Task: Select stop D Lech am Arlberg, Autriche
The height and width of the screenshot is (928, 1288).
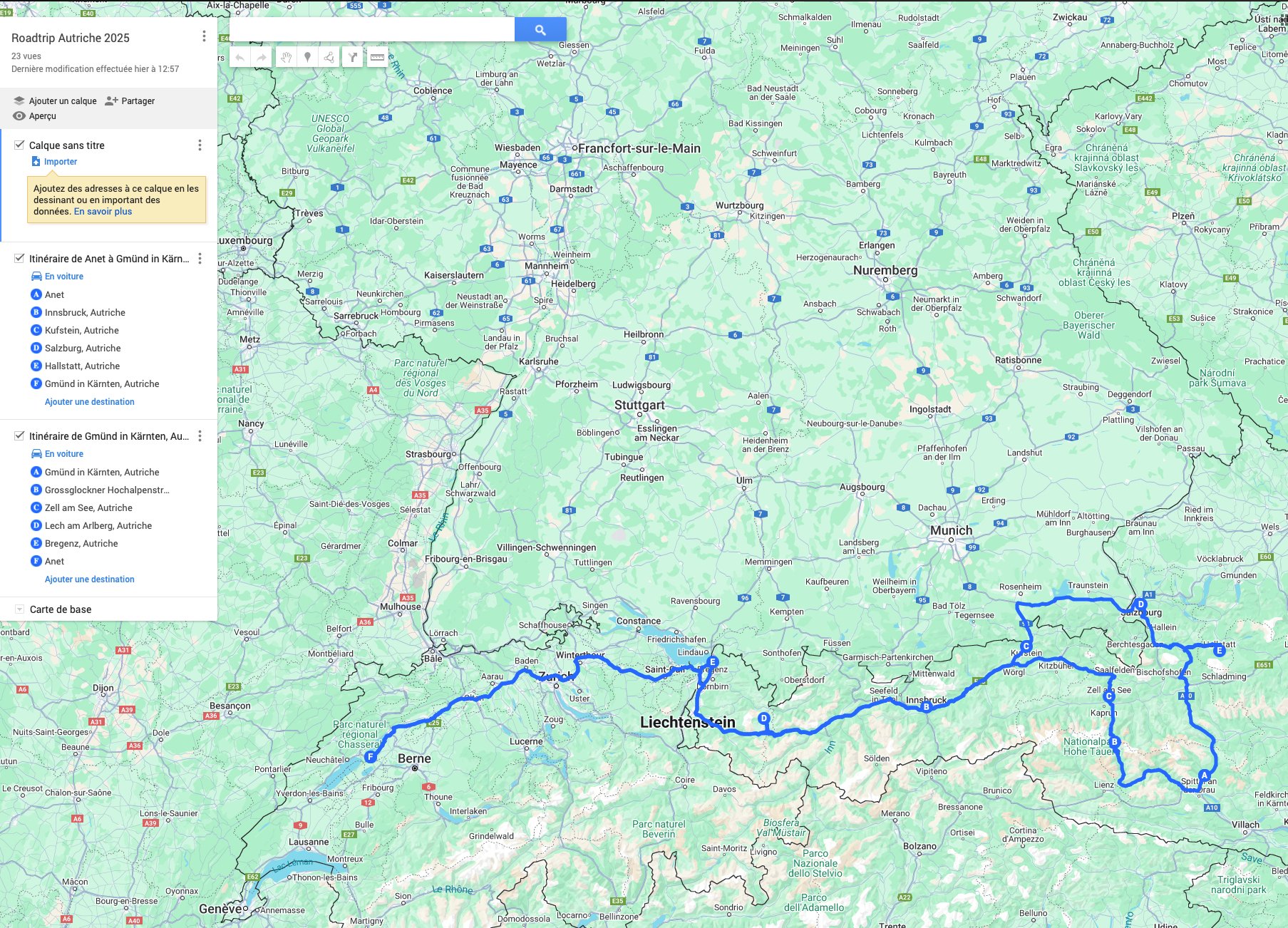Action: 91,525
